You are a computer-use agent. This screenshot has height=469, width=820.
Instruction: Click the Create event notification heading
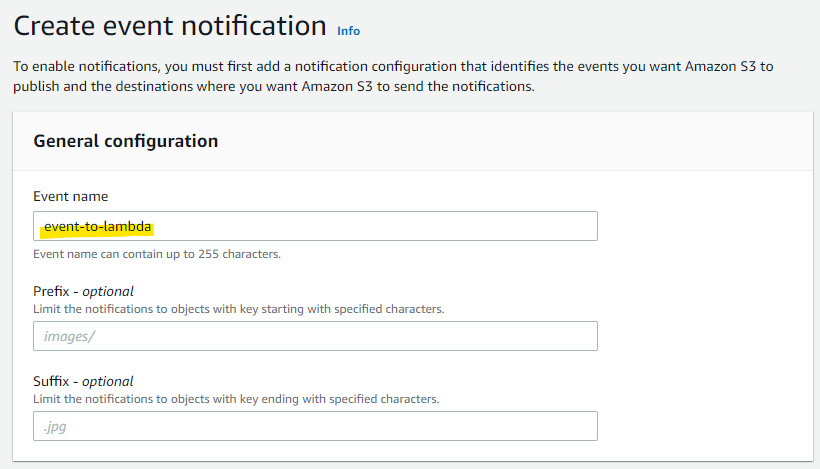tap(170, 24)
